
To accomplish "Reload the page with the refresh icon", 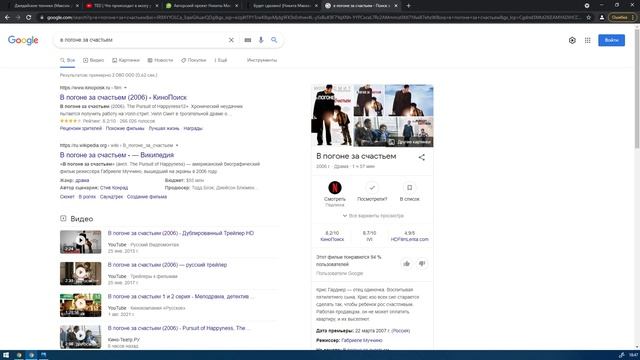I will pyautogui.click(x=29, y=18).
